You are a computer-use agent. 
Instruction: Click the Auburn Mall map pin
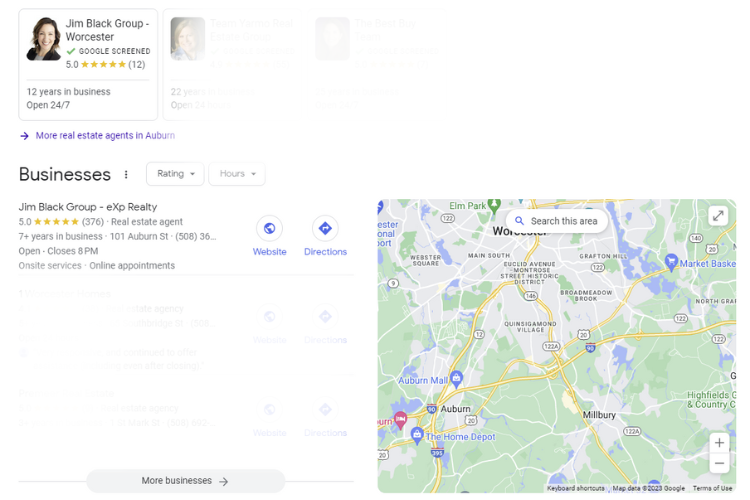tap(456, 379)
